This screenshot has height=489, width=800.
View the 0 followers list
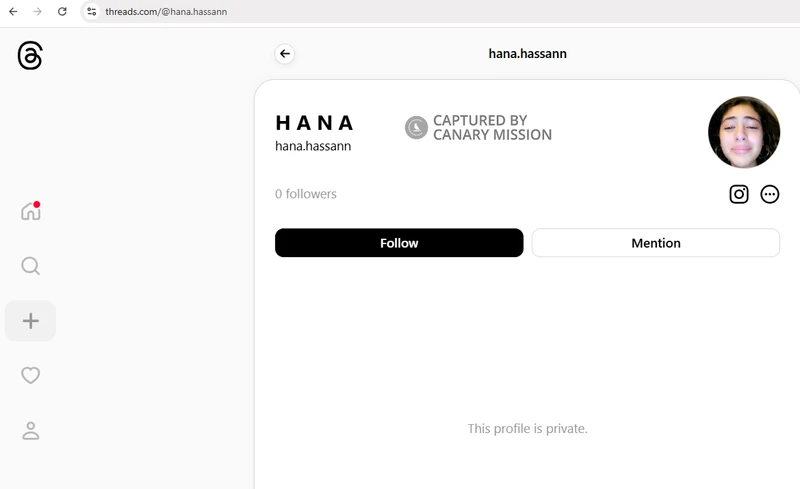click(x=306, y=194)
